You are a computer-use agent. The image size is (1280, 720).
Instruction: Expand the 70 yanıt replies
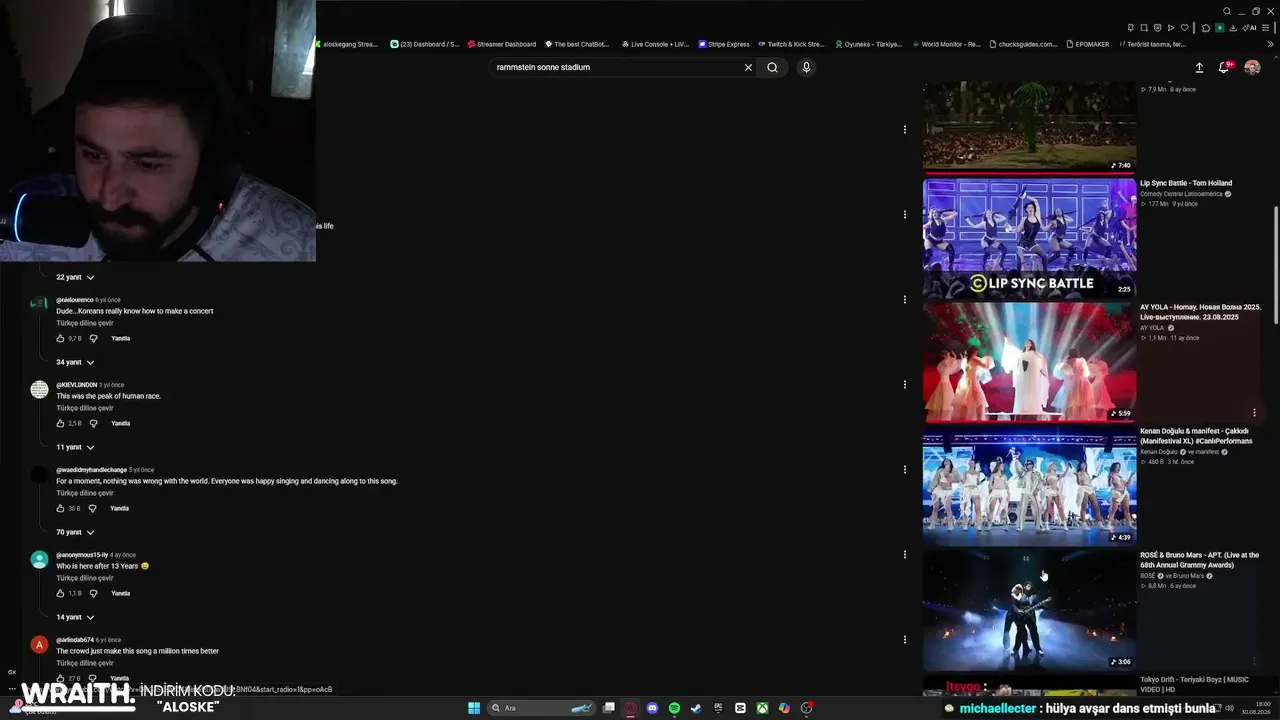point(75,532)
